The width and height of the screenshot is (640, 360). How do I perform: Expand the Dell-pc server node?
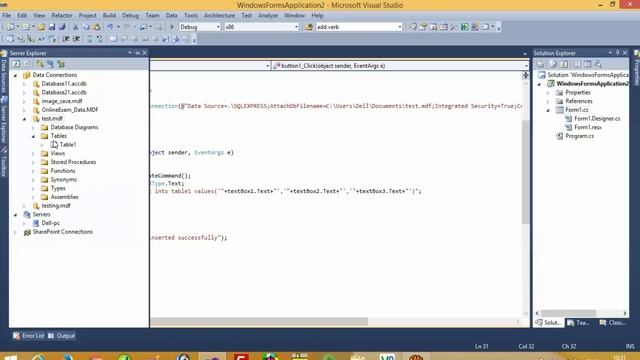(25, 223)
